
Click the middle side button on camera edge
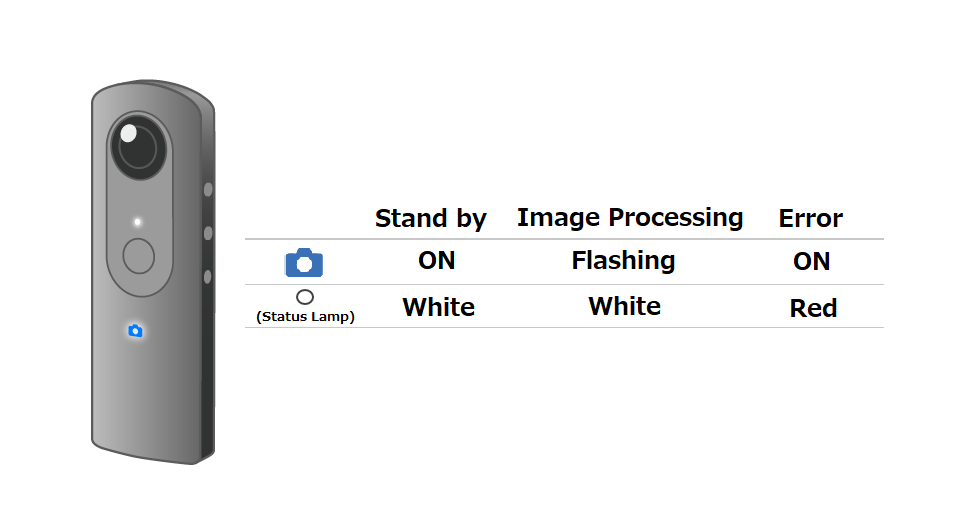[x=208, y=233]
